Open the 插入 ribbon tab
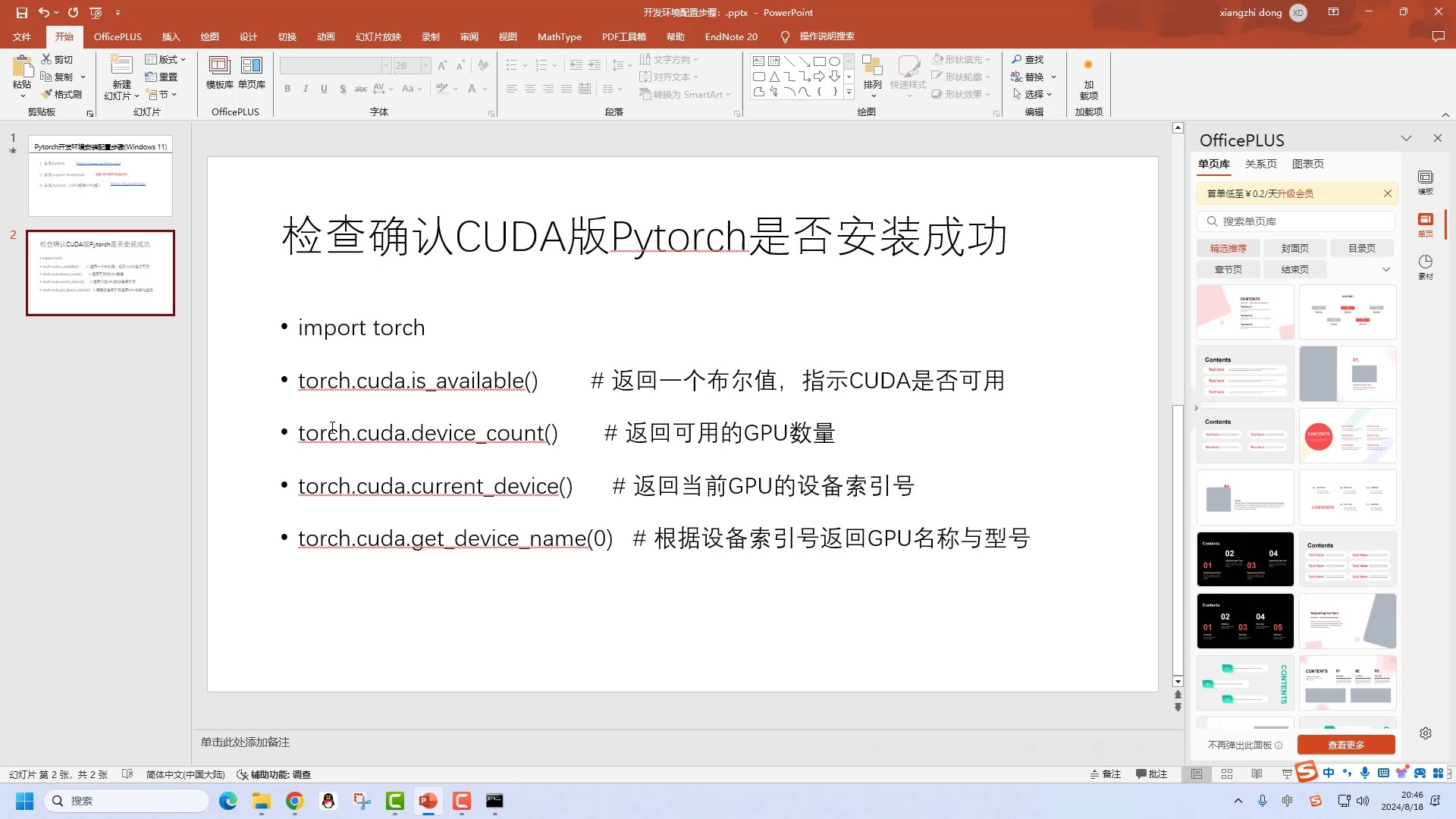The image size is (1456, 819). tap(171, 36)
